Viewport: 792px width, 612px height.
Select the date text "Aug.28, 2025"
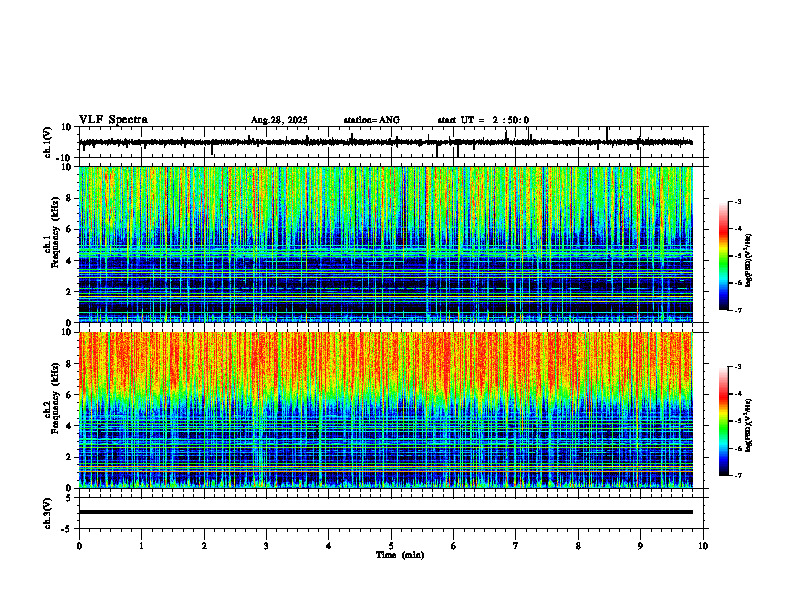point(279,120)
